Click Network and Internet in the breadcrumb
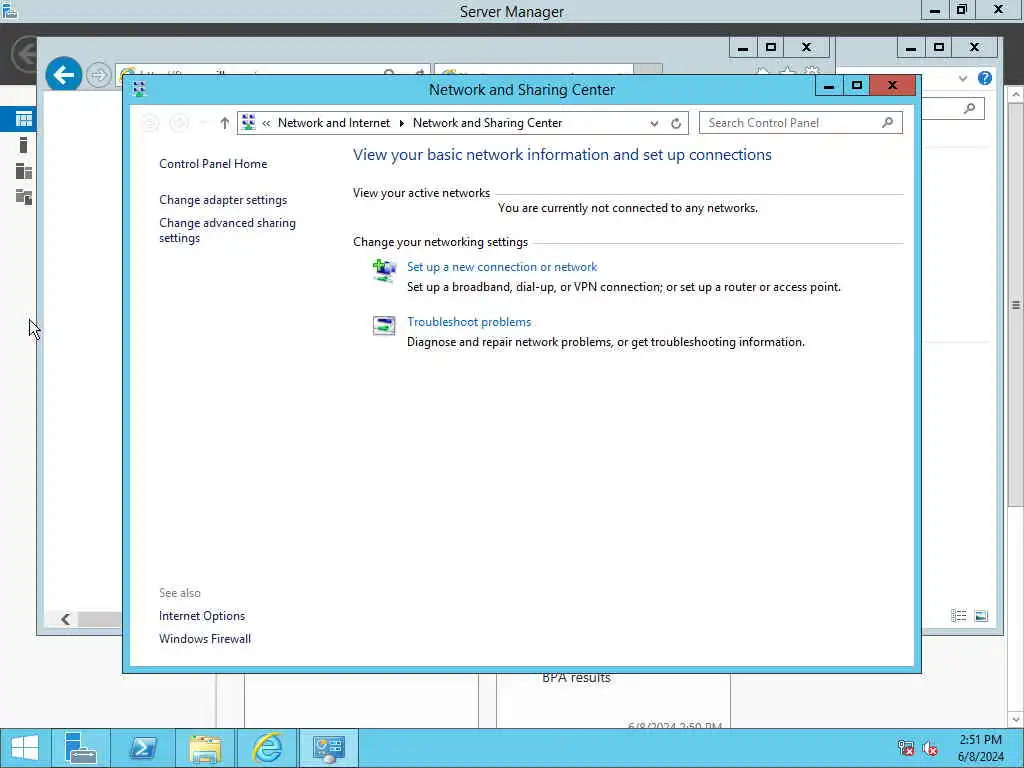 pos(334,123)
